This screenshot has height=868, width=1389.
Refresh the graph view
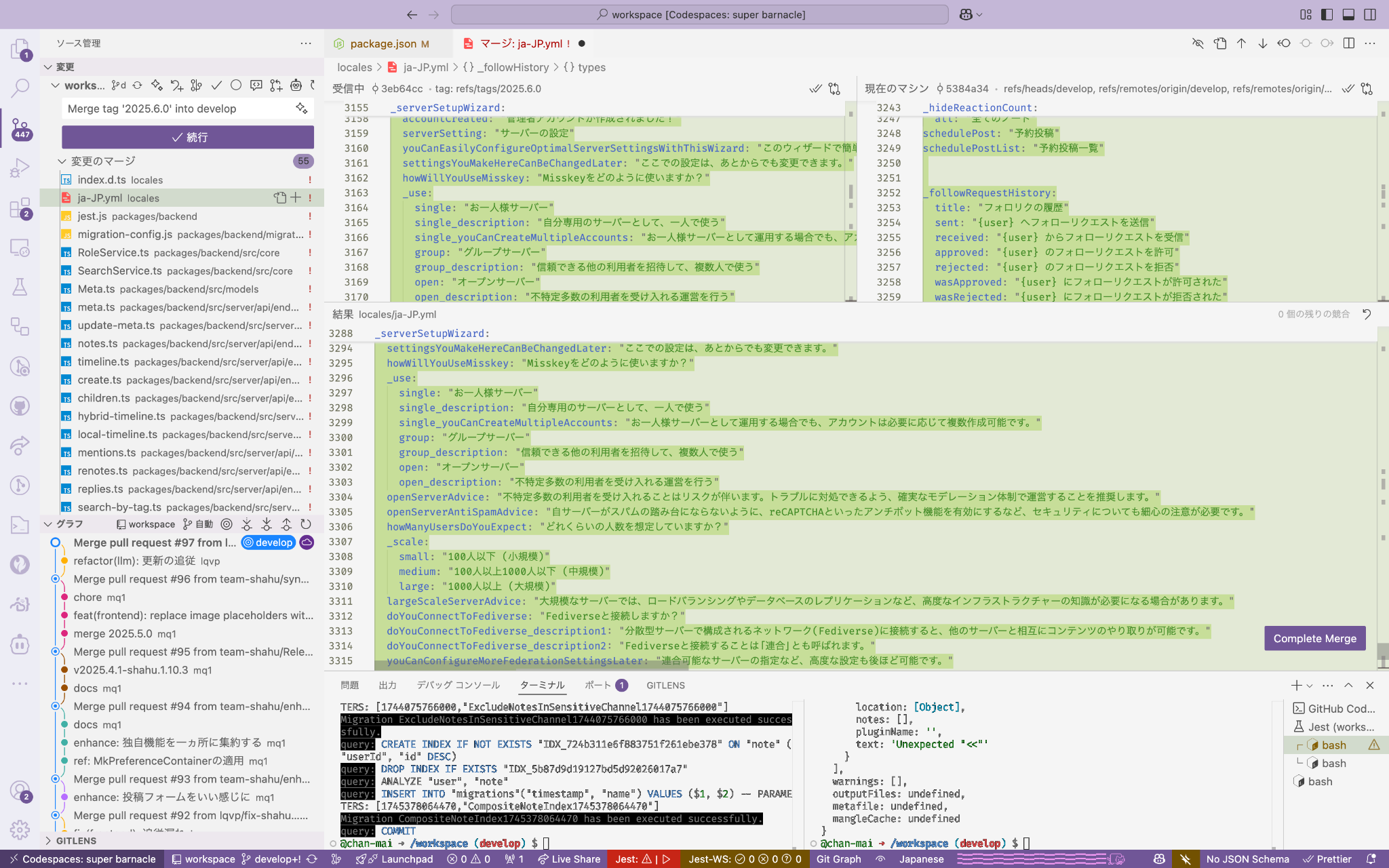point(306,524)
